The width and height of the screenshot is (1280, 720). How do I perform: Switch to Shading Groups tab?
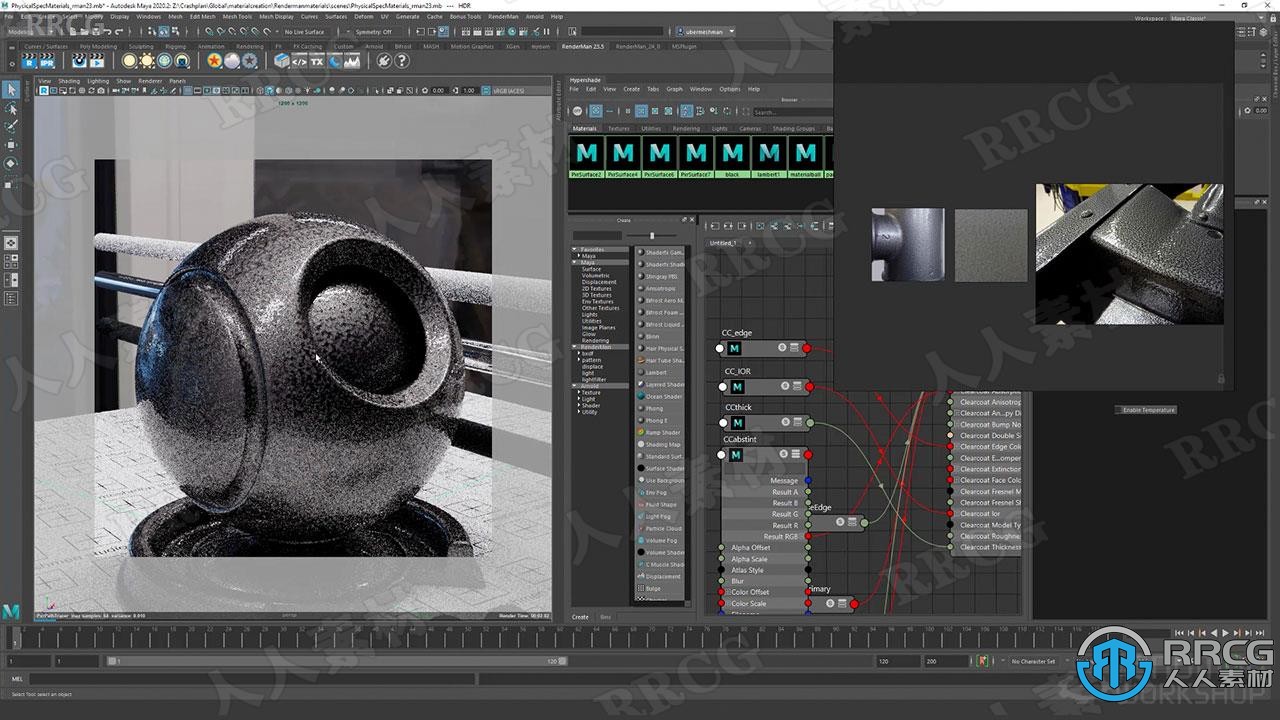pyautogui.click(x=794, y=129)
